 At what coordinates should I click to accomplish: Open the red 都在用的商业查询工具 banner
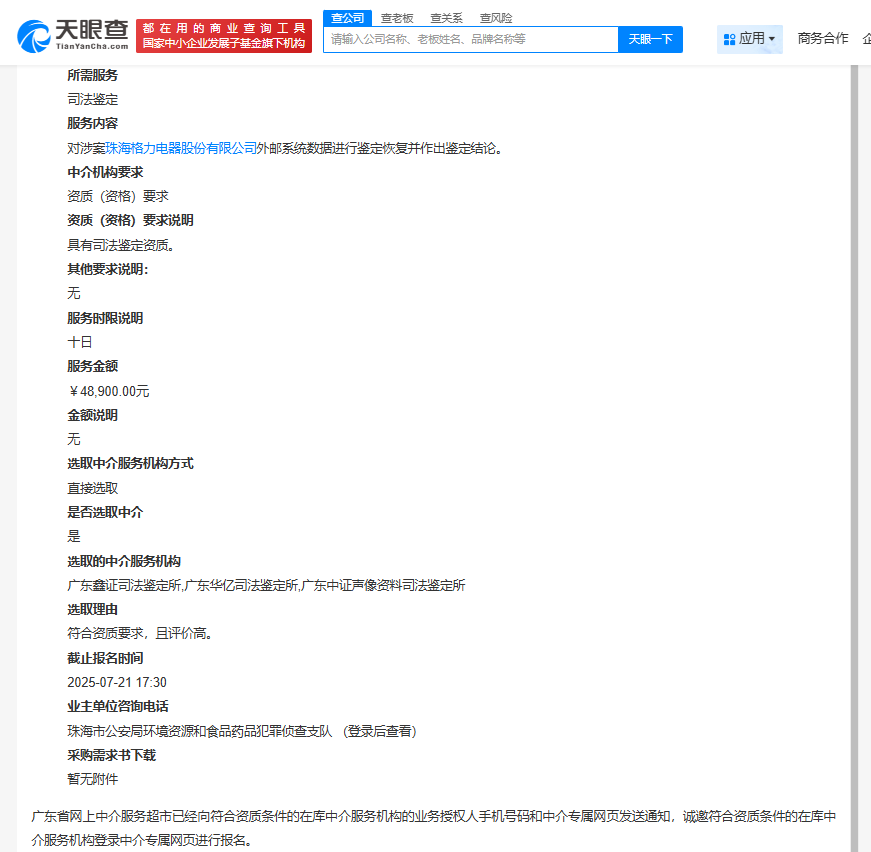tap(224, 36)
